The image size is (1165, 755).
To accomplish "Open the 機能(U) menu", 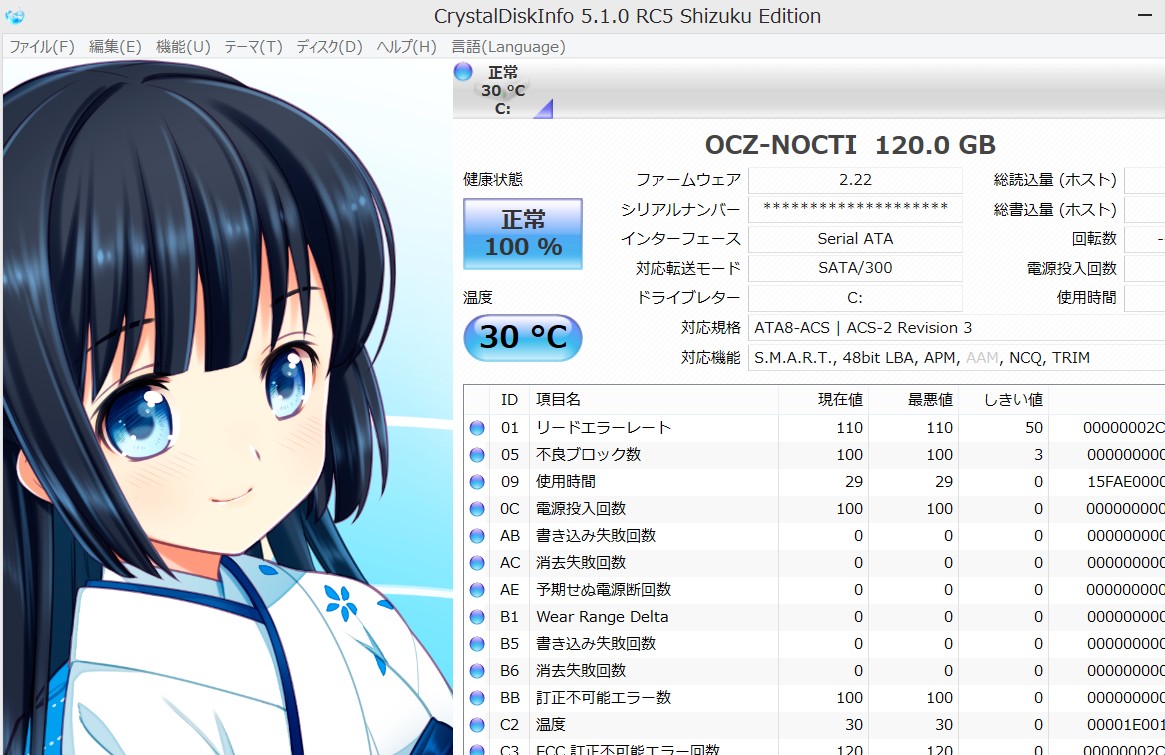I will 183,47.
